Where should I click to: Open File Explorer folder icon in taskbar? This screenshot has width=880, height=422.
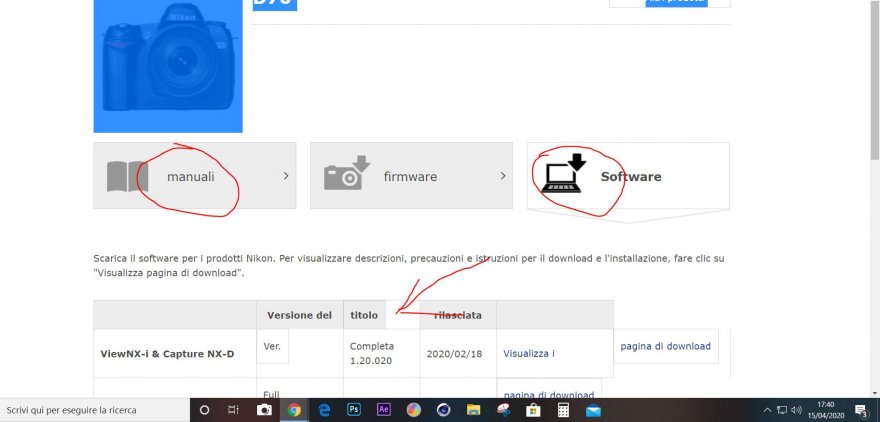click(x=473, y=410)
